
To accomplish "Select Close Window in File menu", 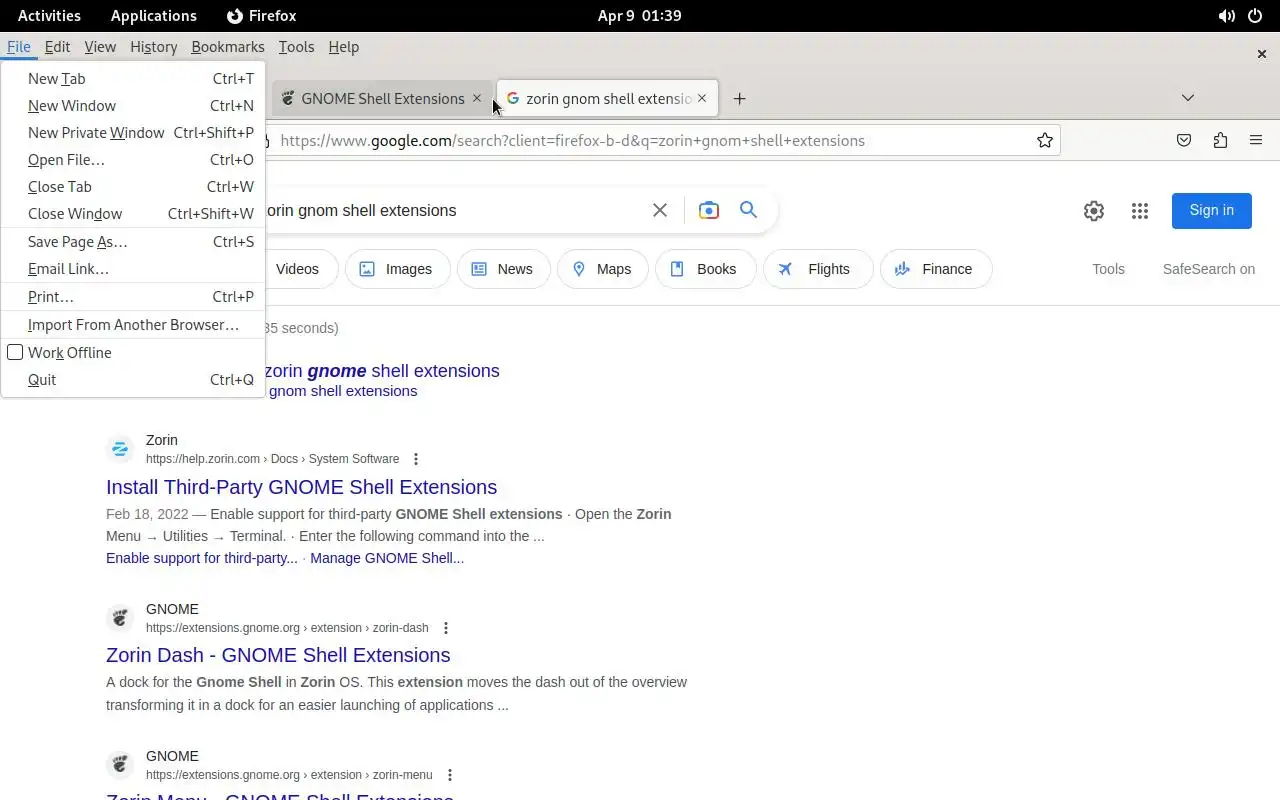I will [133, 214].
